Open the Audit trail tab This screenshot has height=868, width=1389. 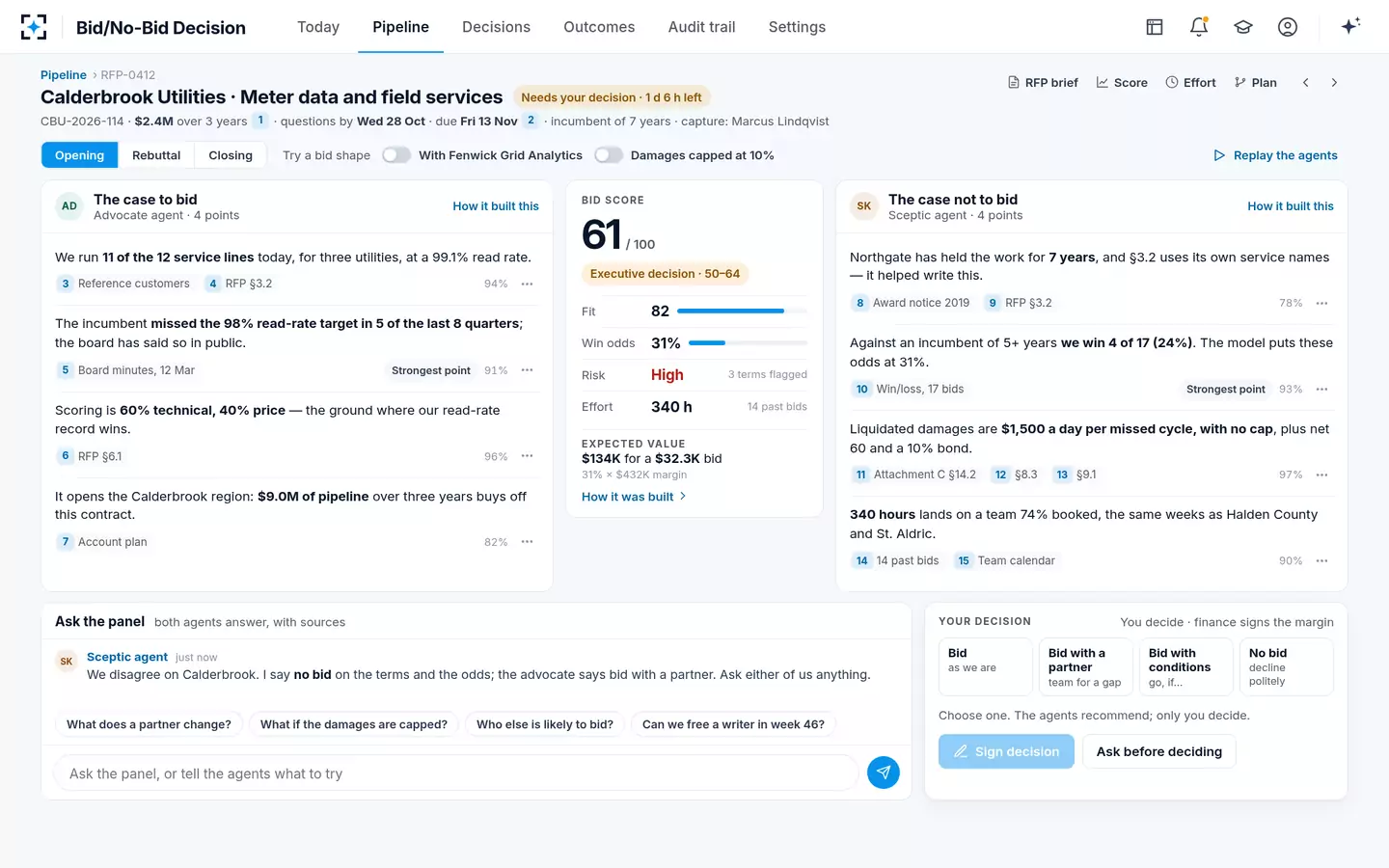tap(701, 27)
